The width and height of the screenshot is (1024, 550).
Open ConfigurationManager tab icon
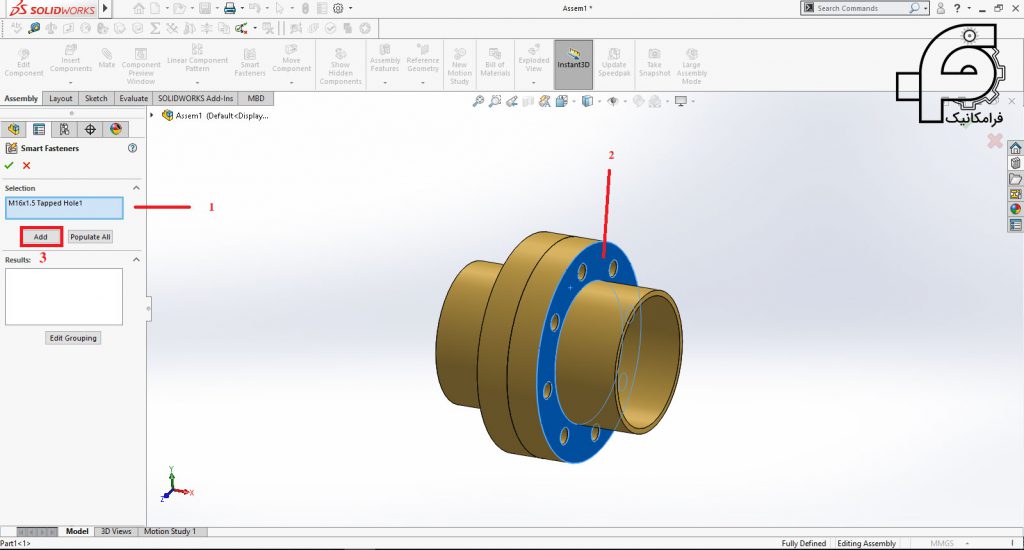click(x=65, y=129)
